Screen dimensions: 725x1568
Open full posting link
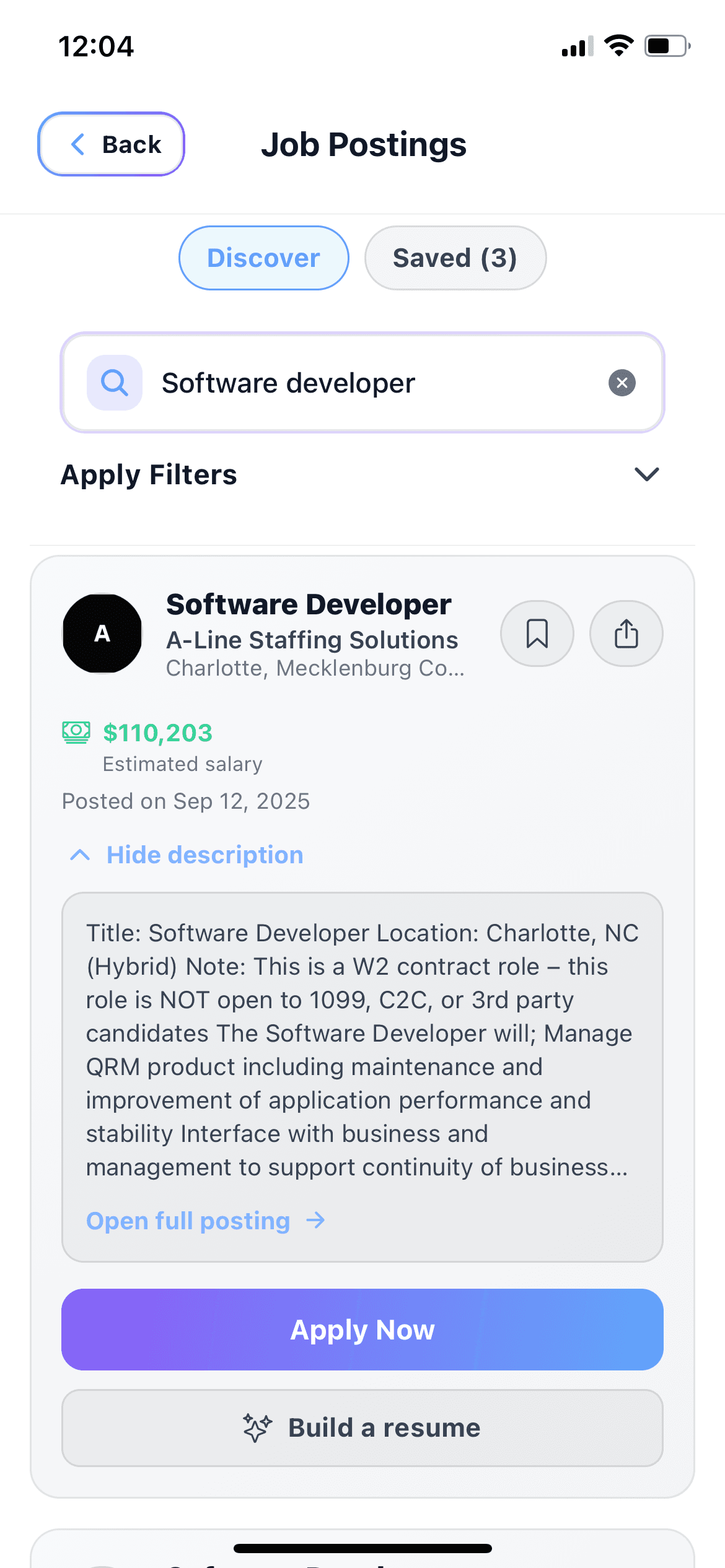tap(188, 1221)
